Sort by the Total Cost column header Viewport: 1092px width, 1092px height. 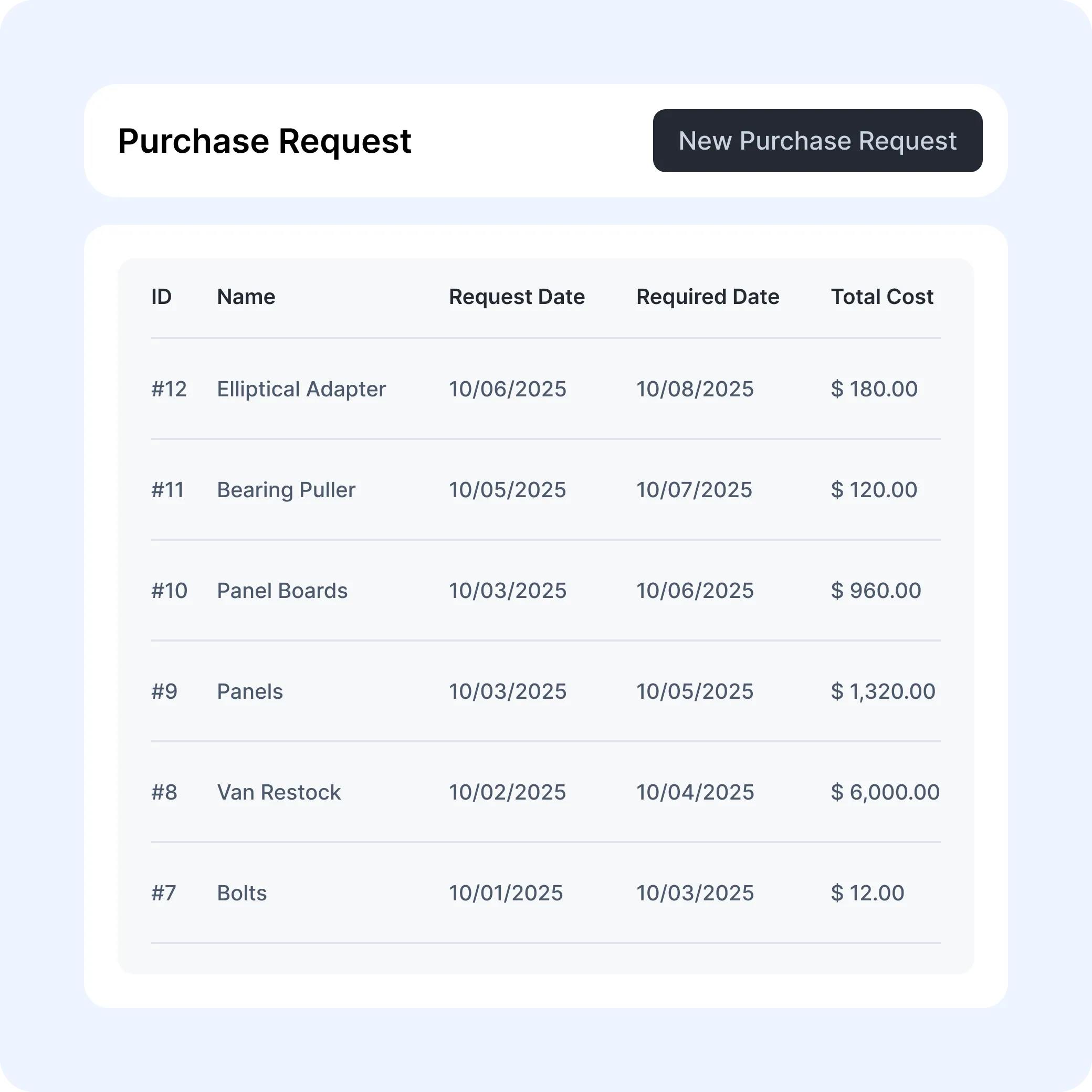(x=882, y=296)
